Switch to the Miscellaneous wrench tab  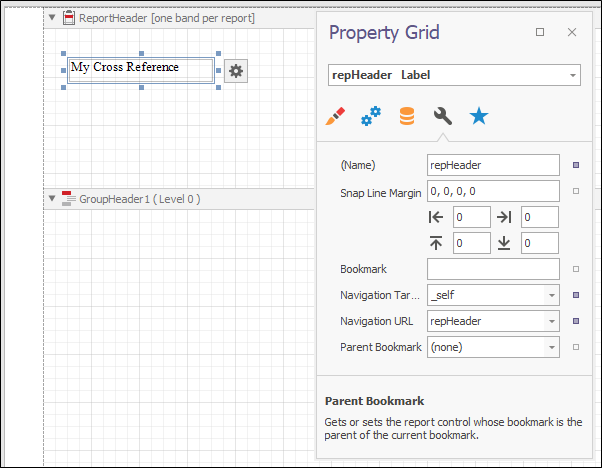coord(443,116)
